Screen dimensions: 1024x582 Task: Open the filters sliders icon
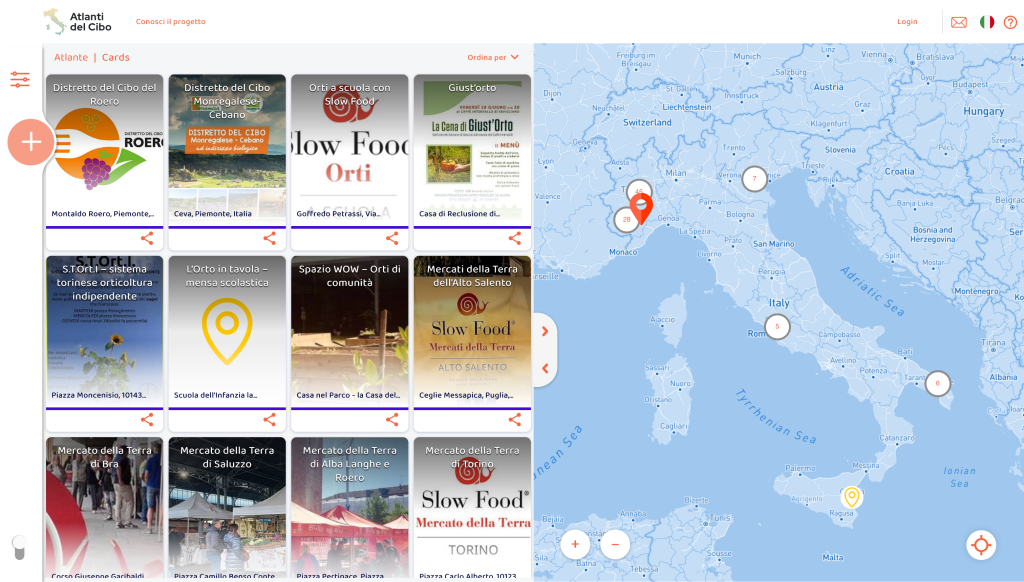tap(20, 80)
